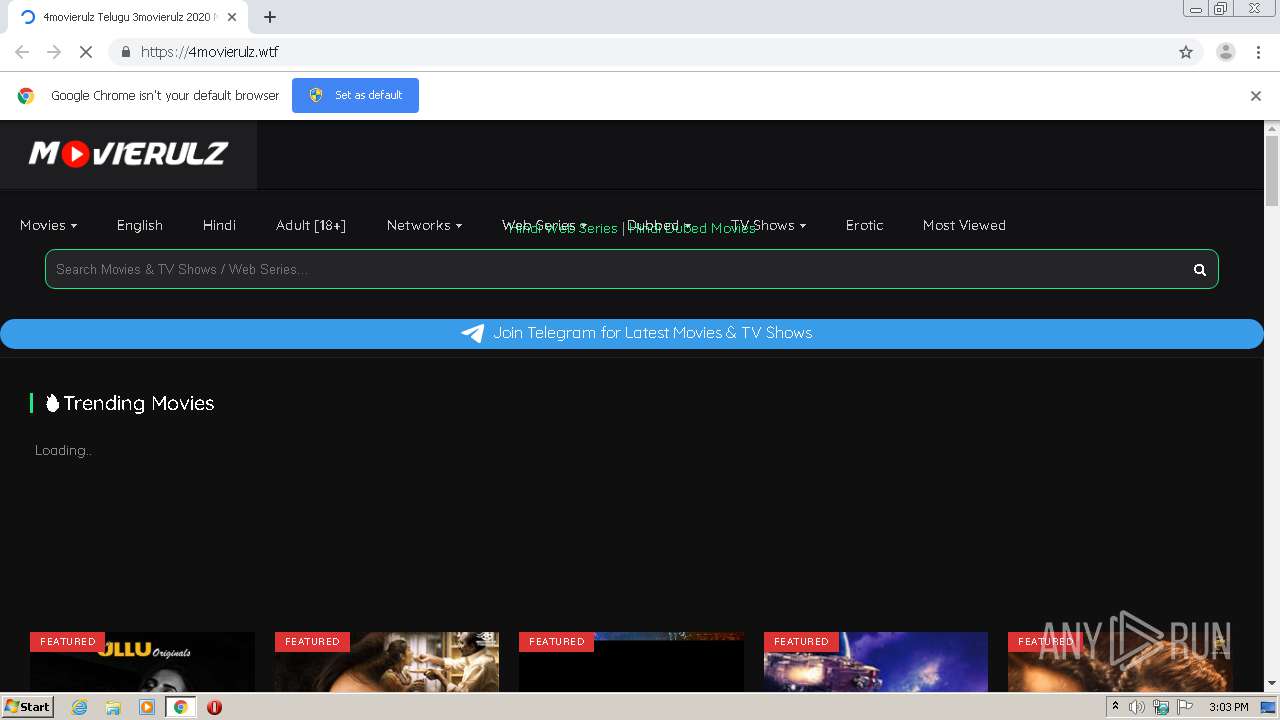Click the search magnifier icon
This screenshot has height=720, width=1280.
(1200, 269)
